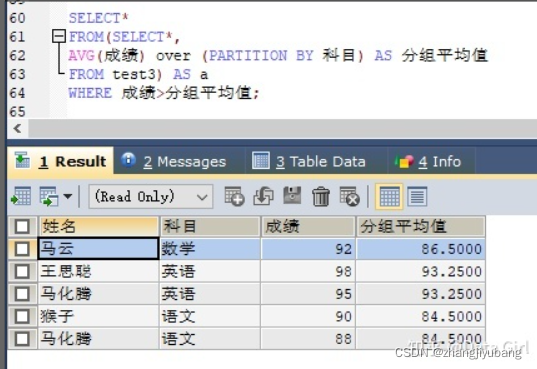Select the cell 马云

pyautogui.click(x=98, y=248)
